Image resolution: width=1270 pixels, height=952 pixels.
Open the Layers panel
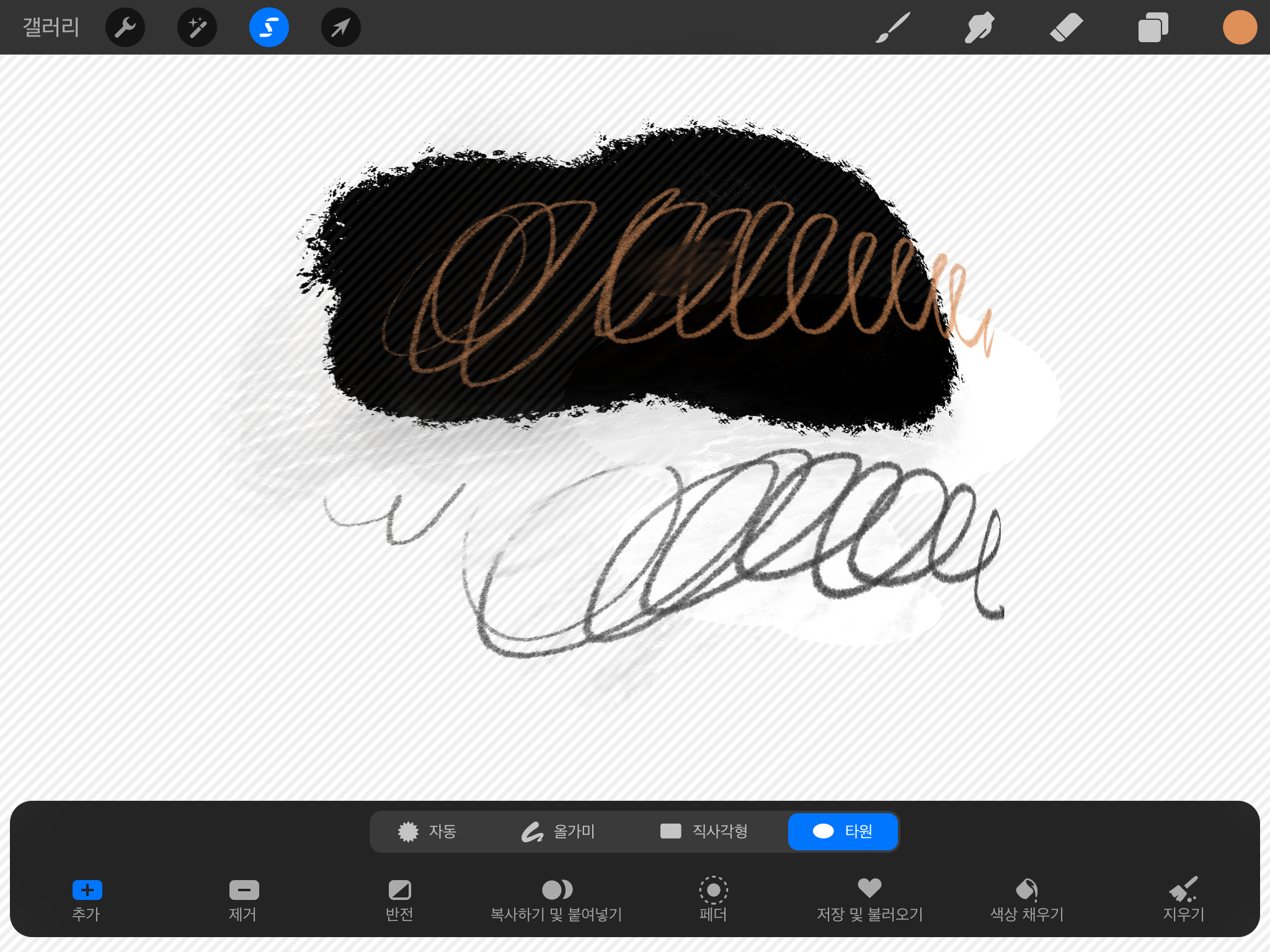[1153, 28]
